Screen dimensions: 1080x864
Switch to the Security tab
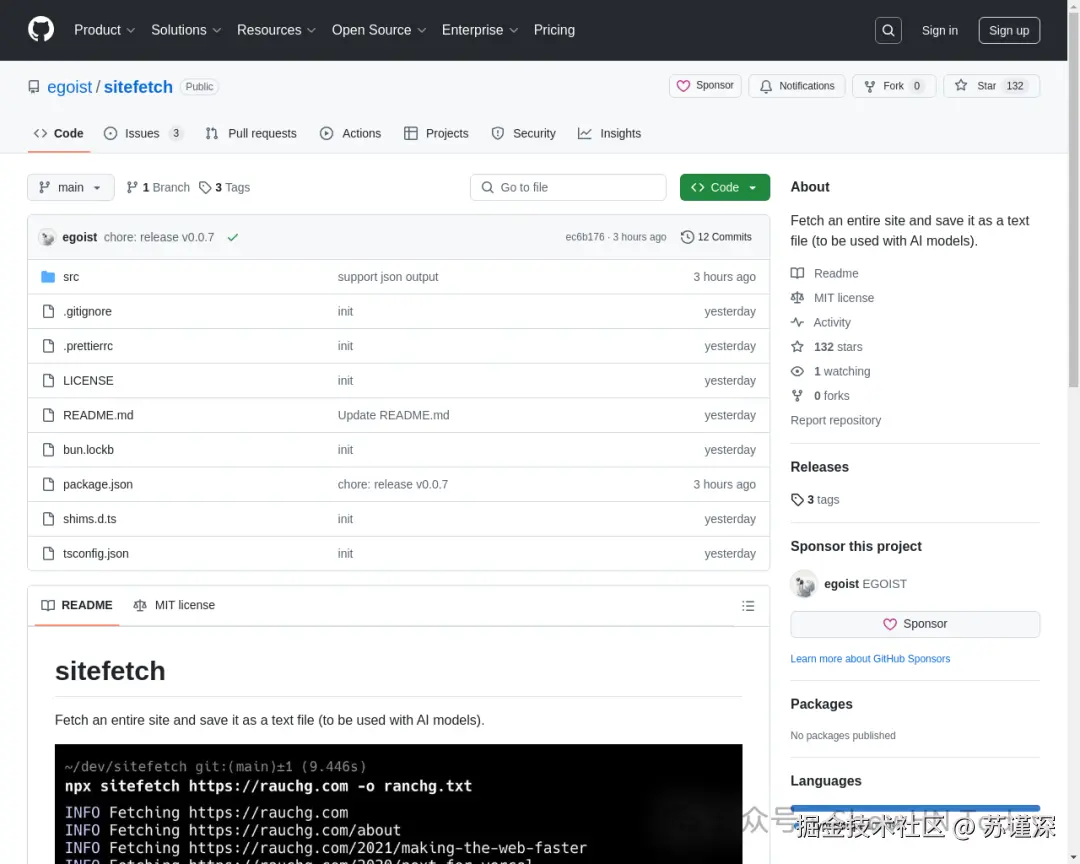click(523, 134)
